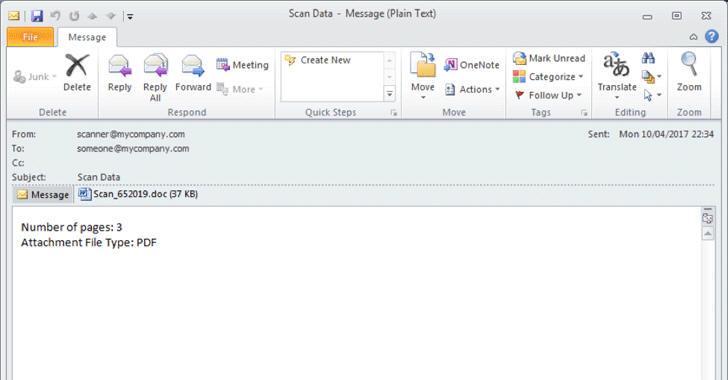The height and width of the screenshot is (380, 728).
Task: Click the Scan Data subject text
Action: 98,177
